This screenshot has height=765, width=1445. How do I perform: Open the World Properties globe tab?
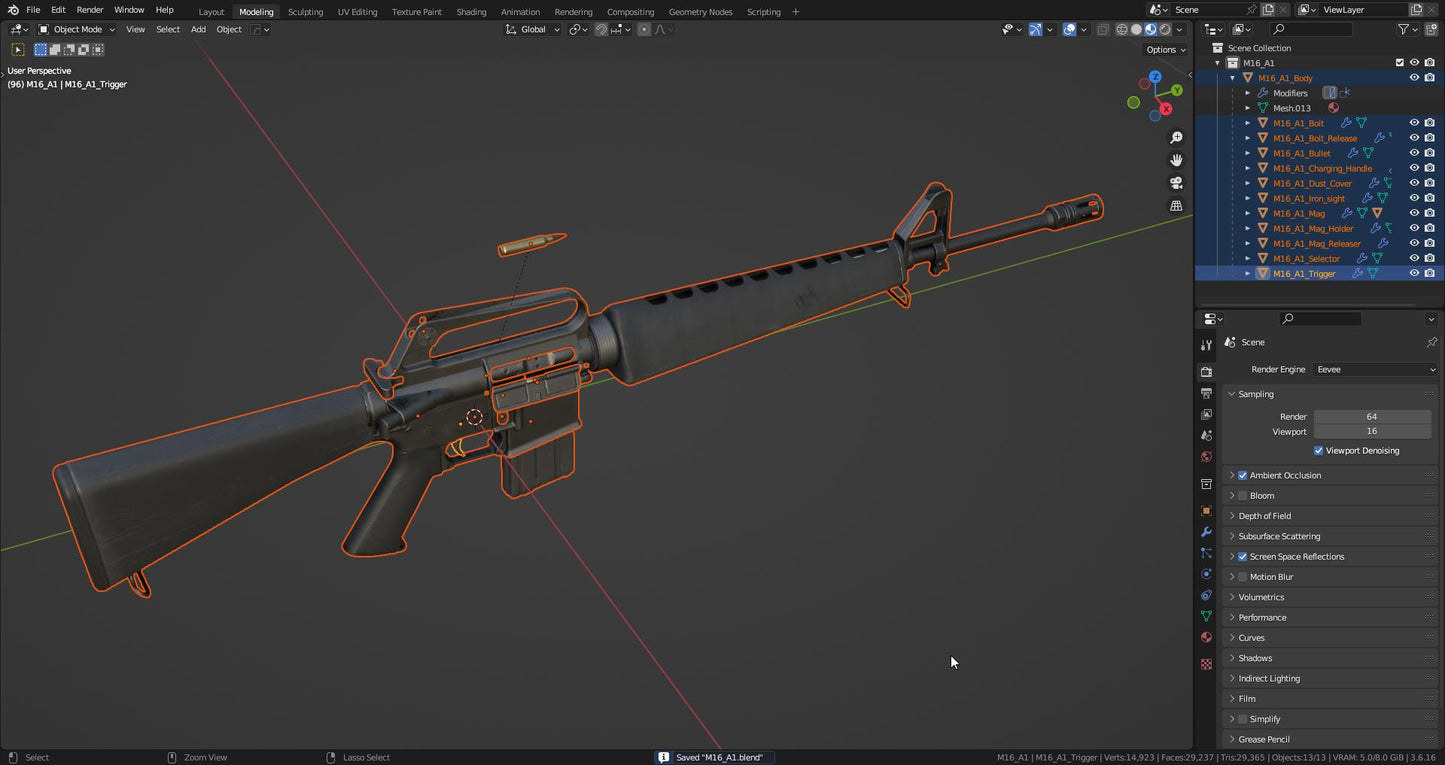tap(1206, 457)
